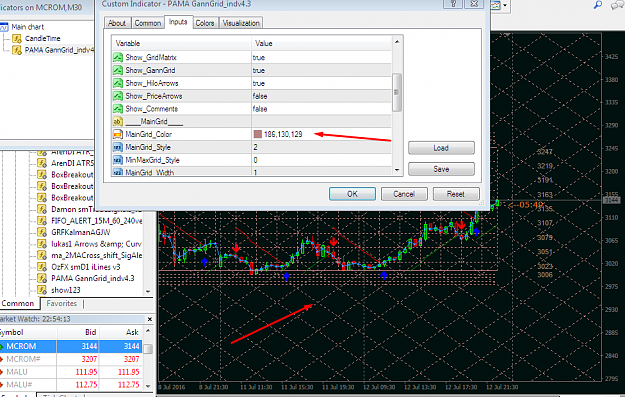
Task: Click the Show_PriceArrows variable icon
Action: (x=118, y=96)
